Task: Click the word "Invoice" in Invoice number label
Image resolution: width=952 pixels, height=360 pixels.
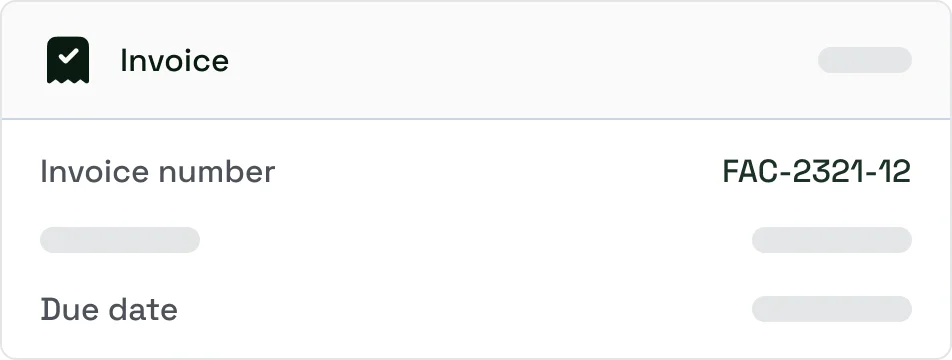Action: (x=94, y=172)
